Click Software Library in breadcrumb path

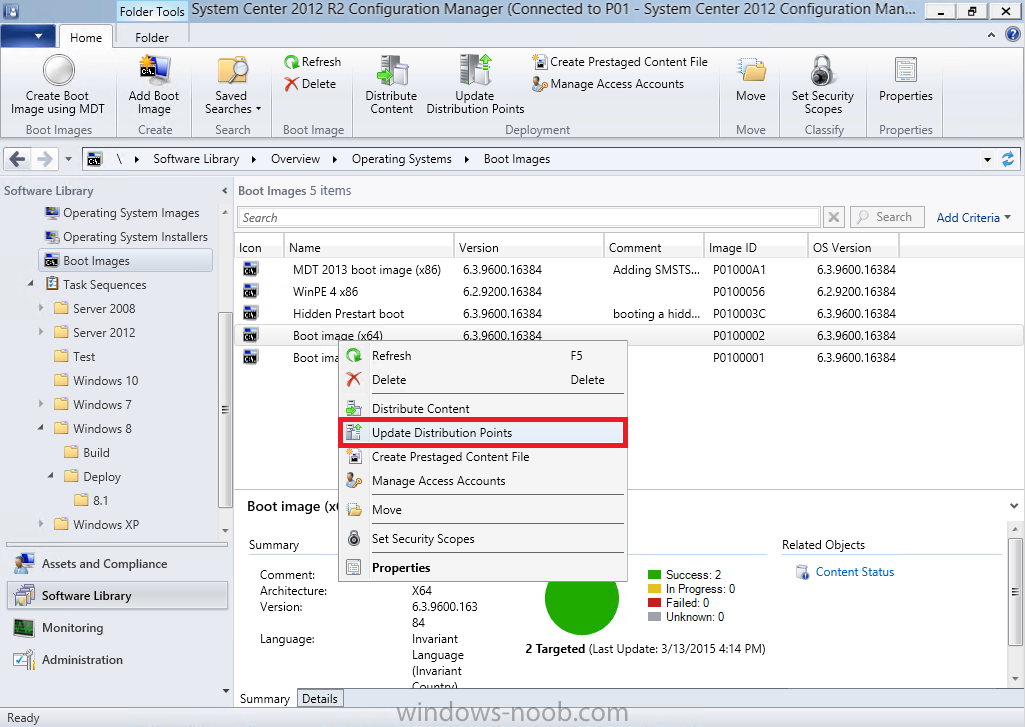196,159
